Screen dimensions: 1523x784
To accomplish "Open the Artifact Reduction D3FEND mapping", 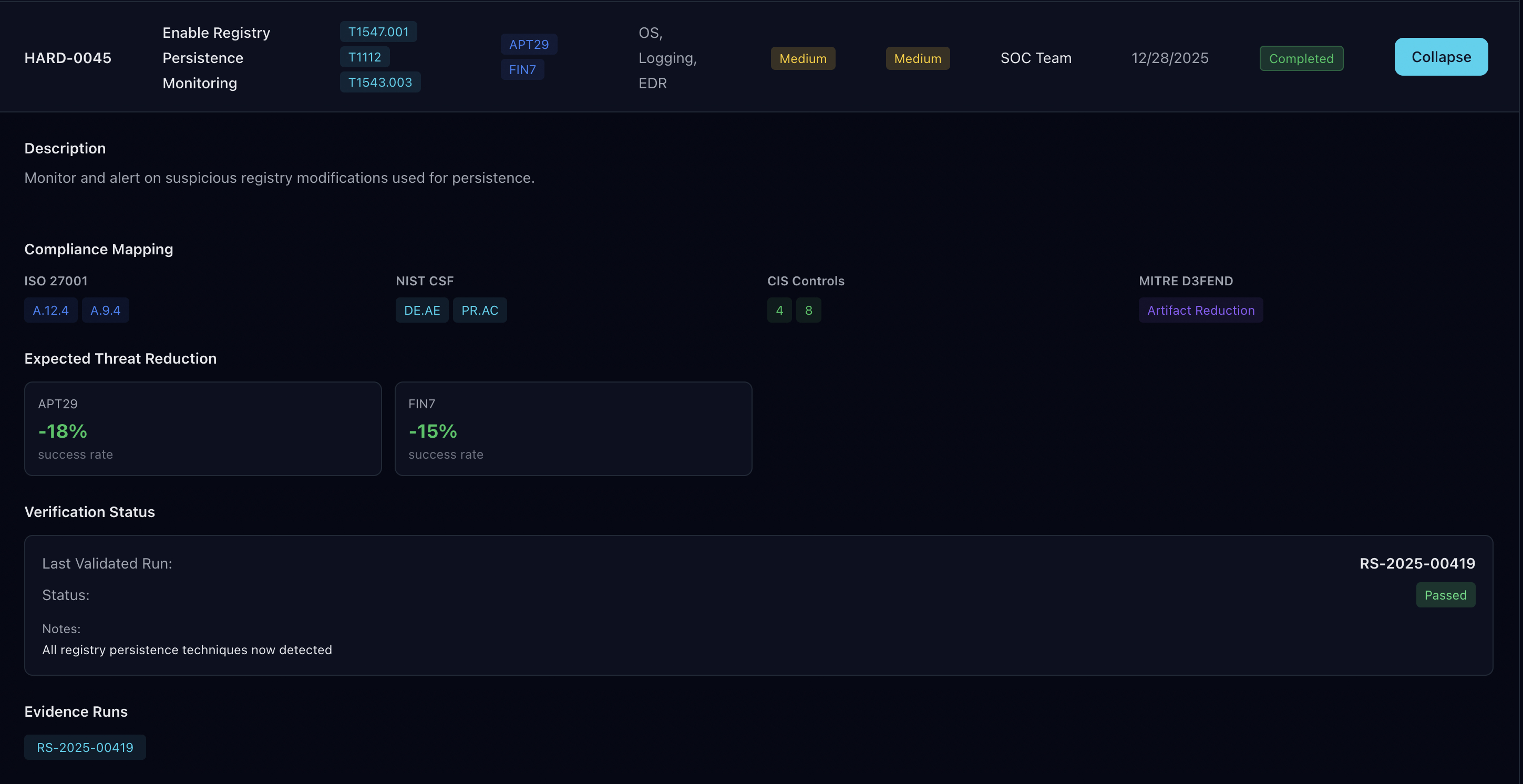I will coord(1200,310).
